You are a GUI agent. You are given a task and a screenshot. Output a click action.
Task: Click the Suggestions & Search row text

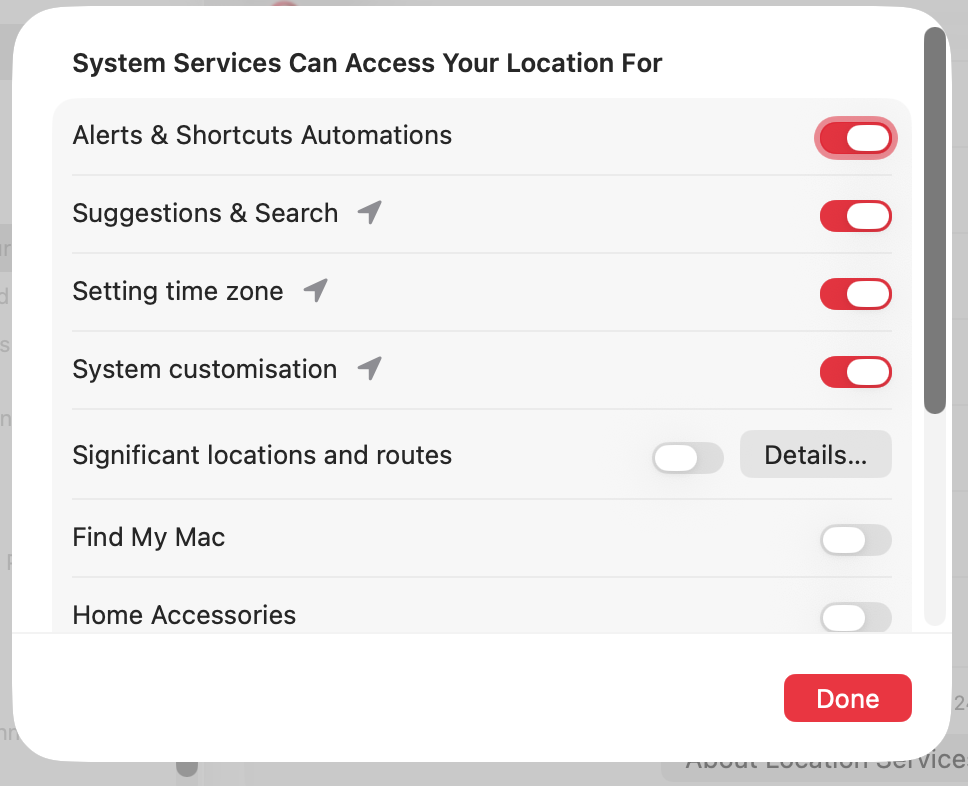pos(205,213)
